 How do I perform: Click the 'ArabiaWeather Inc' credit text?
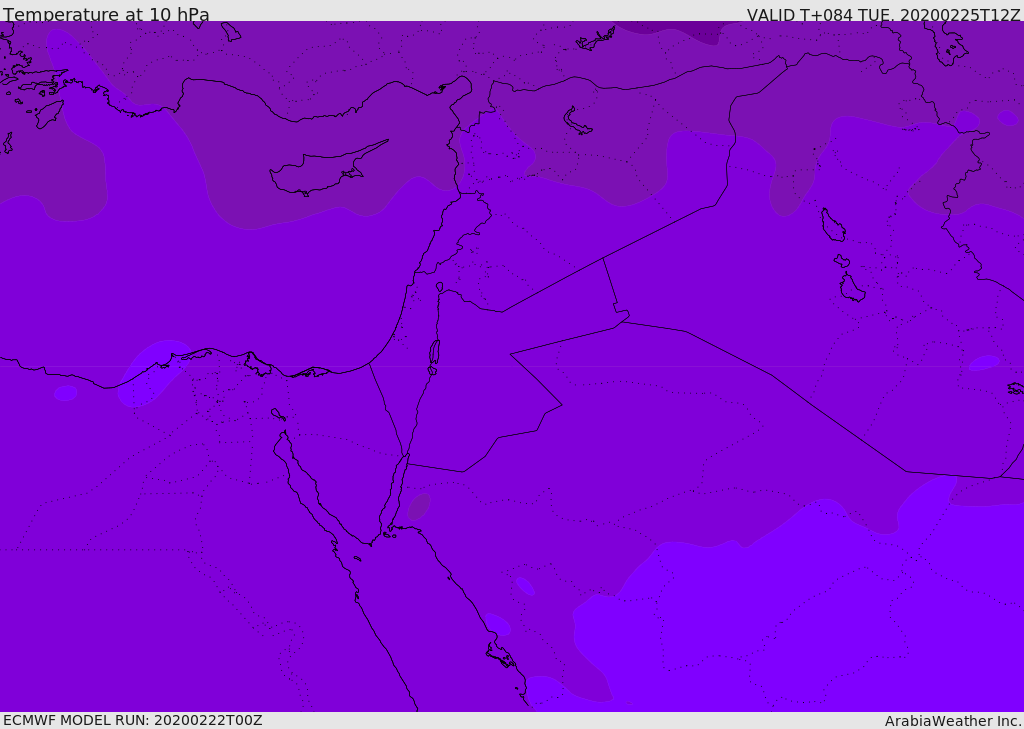coord(952,721)
